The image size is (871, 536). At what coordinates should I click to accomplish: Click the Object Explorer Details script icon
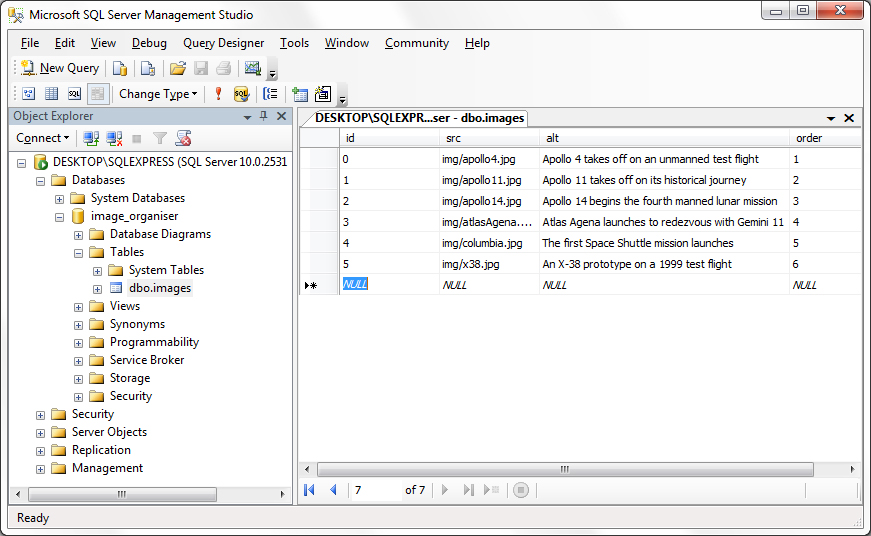point(183,138)
